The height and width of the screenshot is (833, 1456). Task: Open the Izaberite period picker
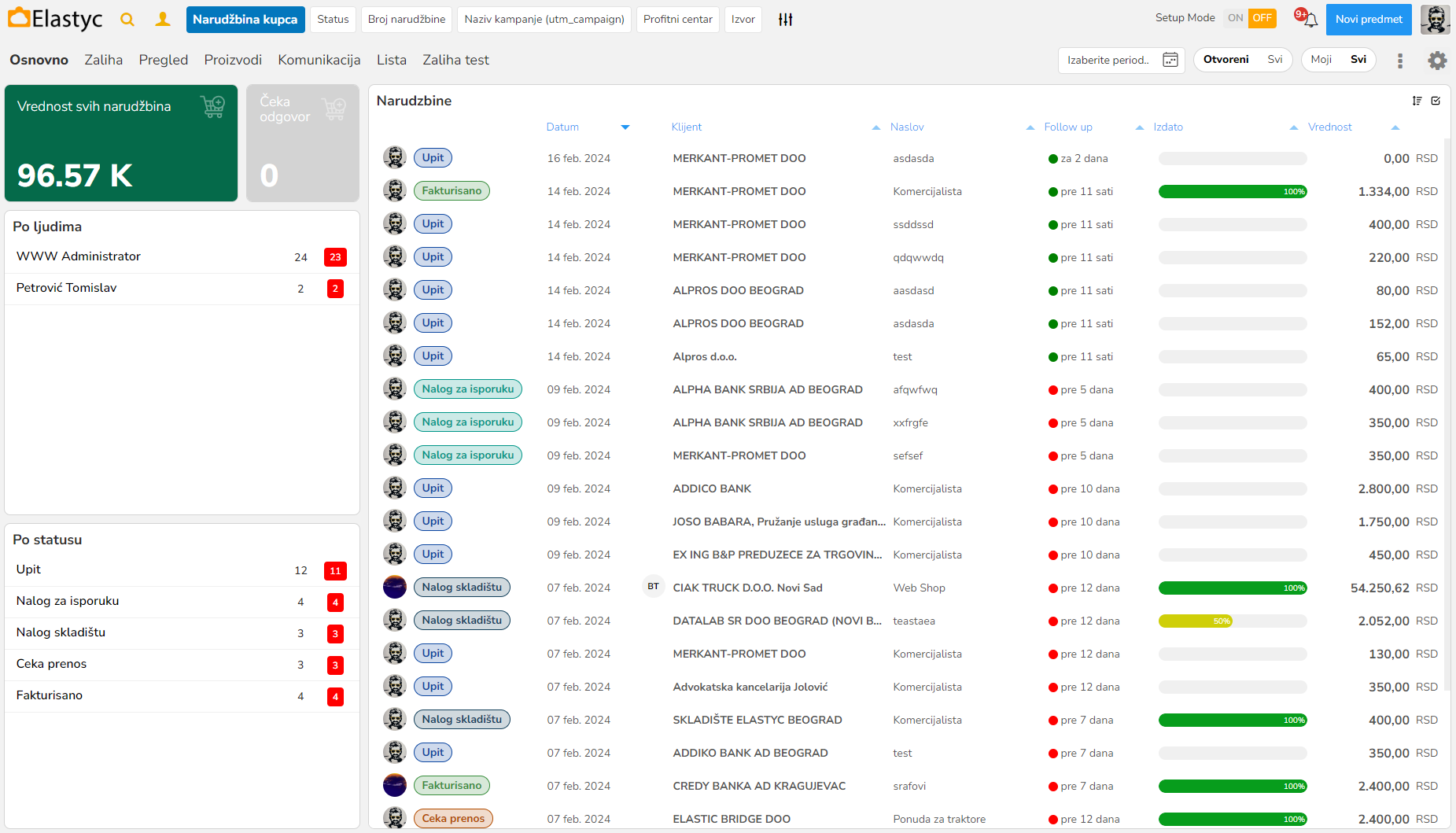1121,60
